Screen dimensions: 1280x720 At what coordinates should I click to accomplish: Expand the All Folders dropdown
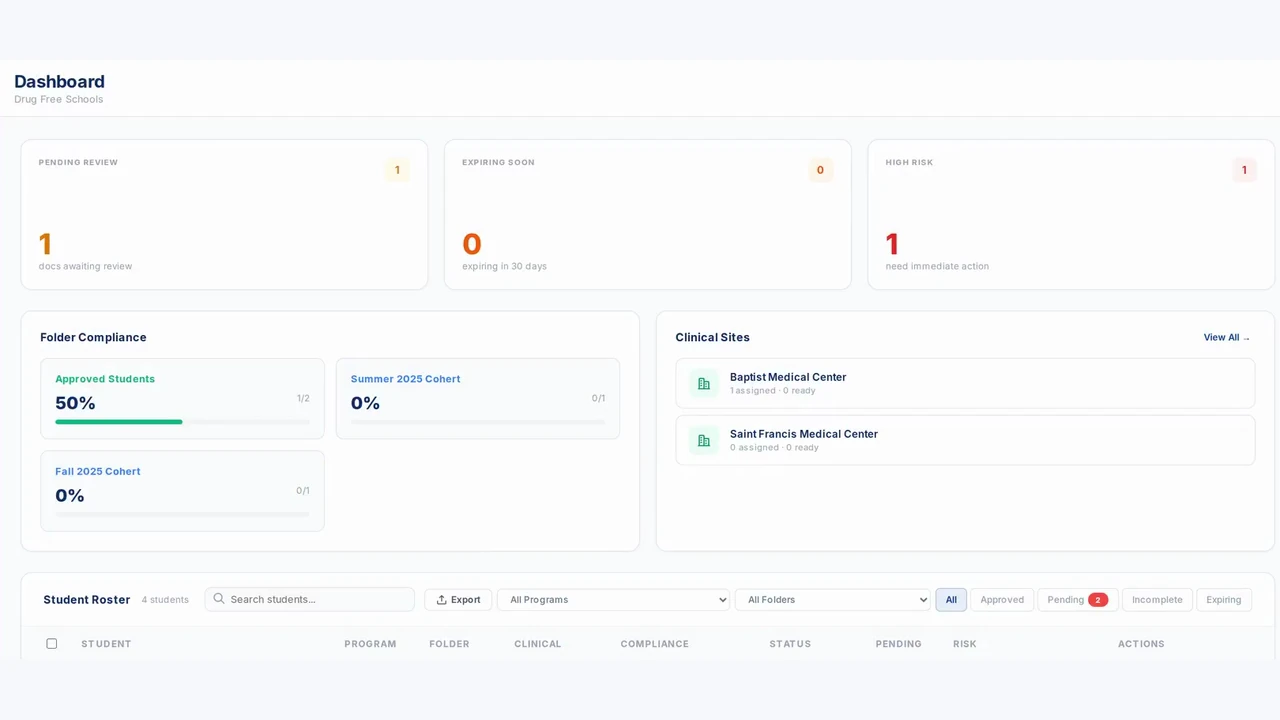(x=833, y=600)
